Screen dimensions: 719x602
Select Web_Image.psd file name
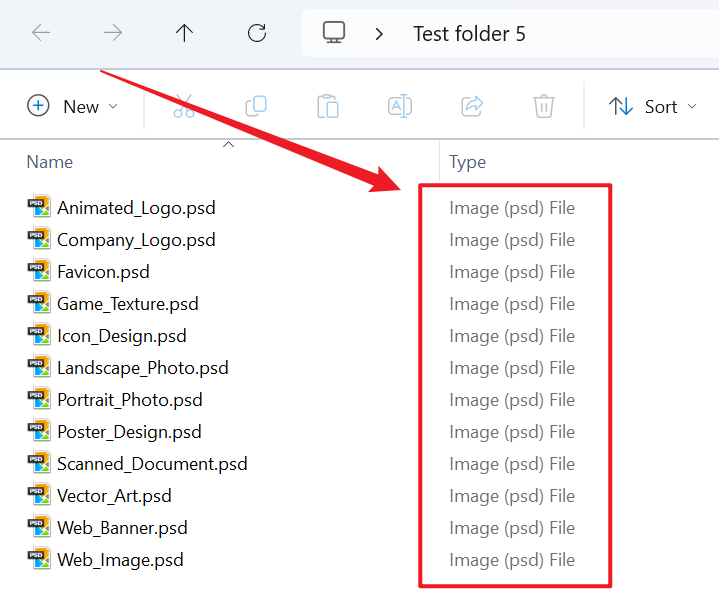point(120,560)
